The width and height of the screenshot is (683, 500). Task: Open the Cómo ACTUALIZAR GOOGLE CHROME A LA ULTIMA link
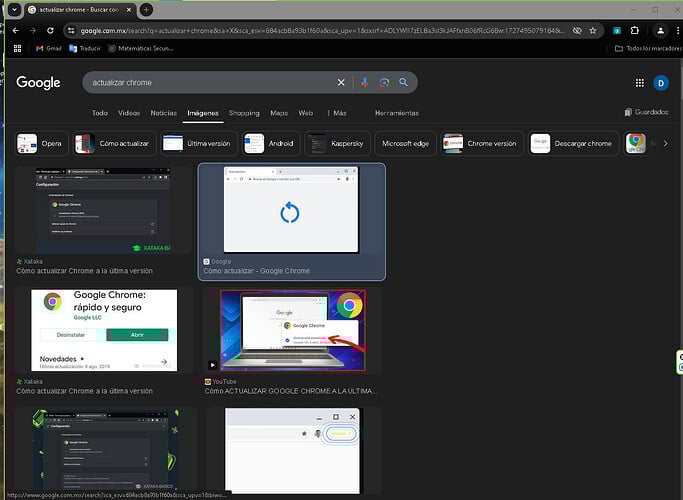click(291, 391)
